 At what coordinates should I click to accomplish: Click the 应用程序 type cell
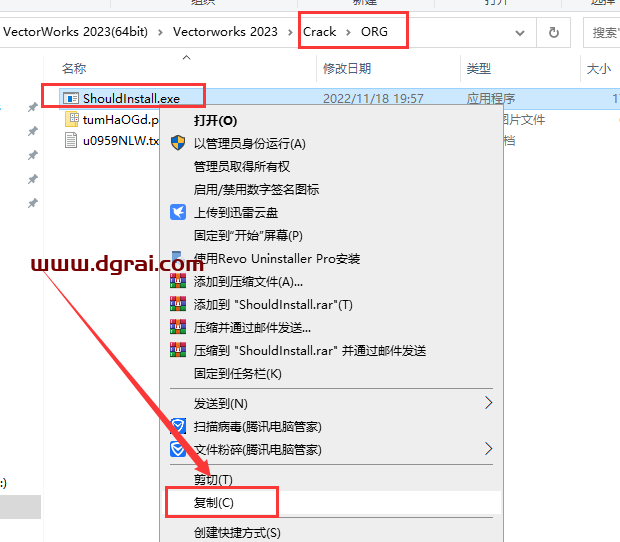pos(491,98)
